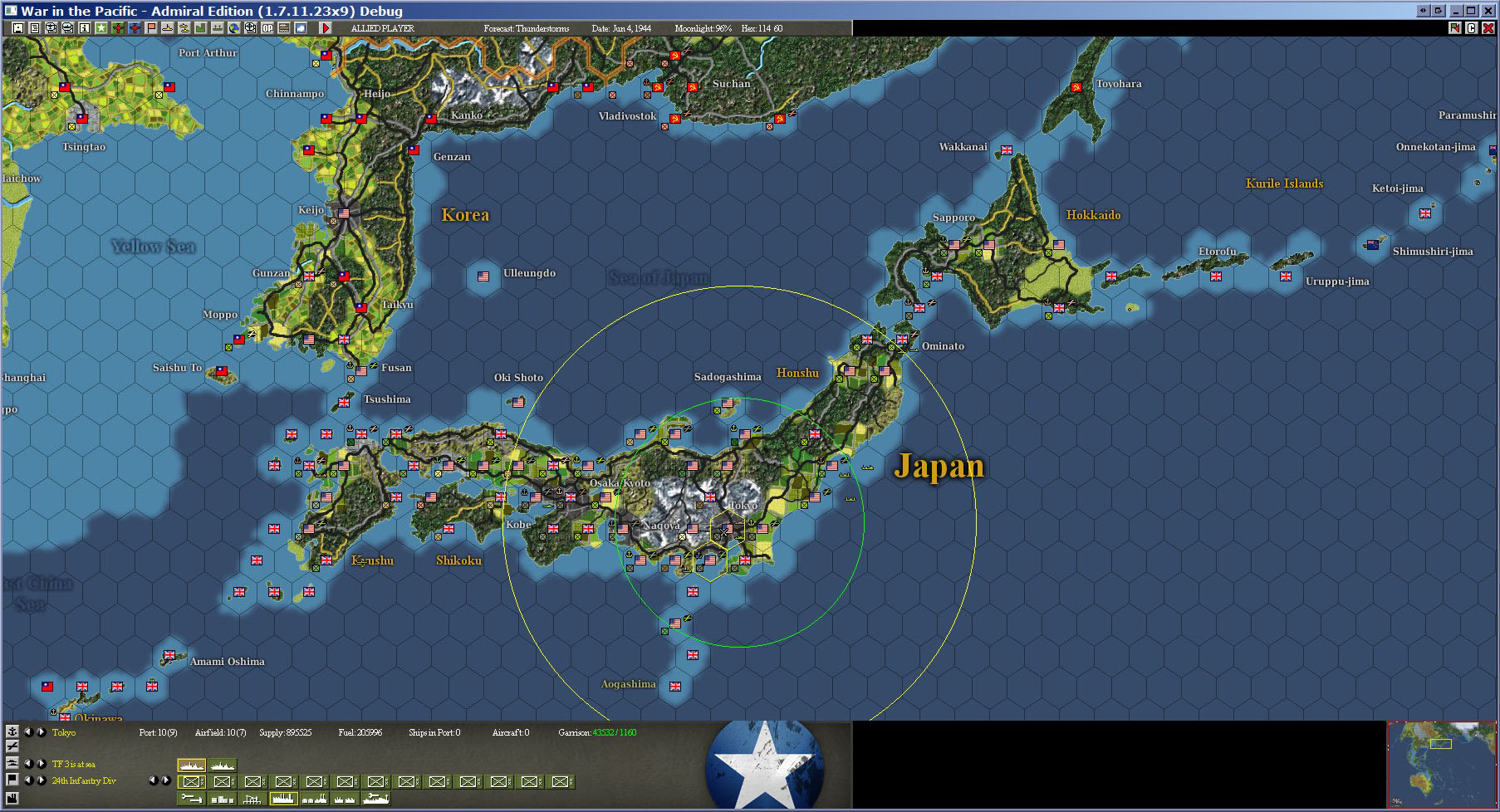Select the US flag at Oki Shoto
The width and height of the screenshot is (1500, 812).
coord(518,403)
